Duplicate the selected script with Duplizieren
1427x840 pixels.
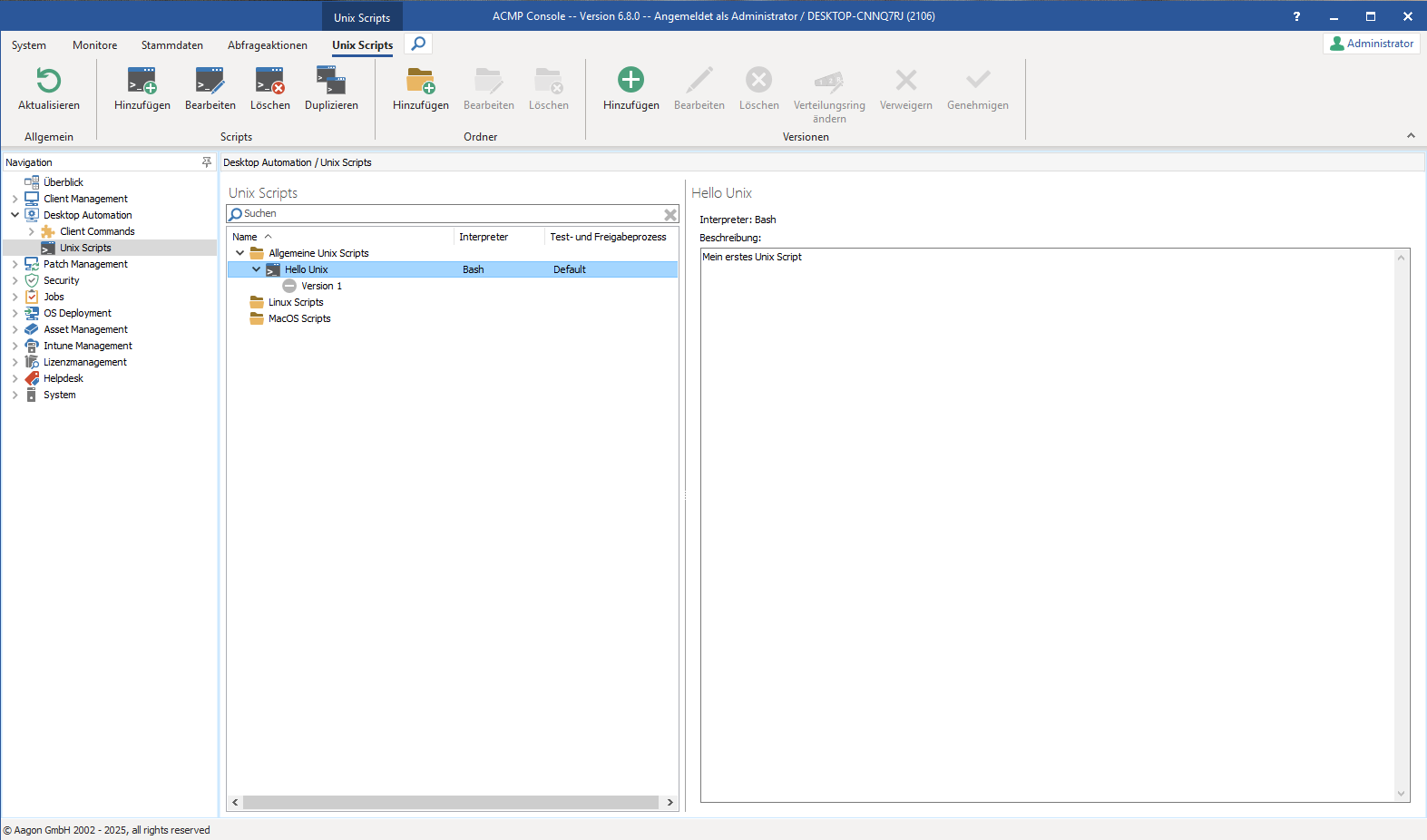click(x=331, y=82)
